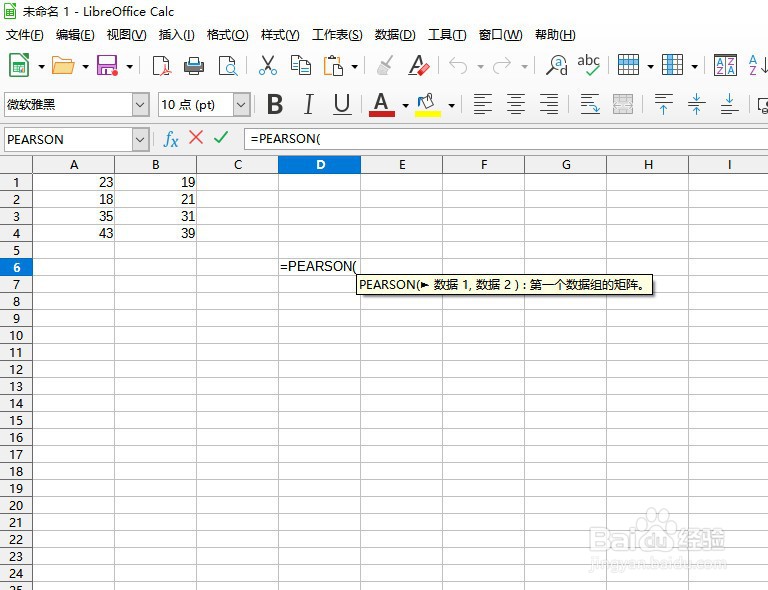Open a file with the folder icon

coord(63,65)
